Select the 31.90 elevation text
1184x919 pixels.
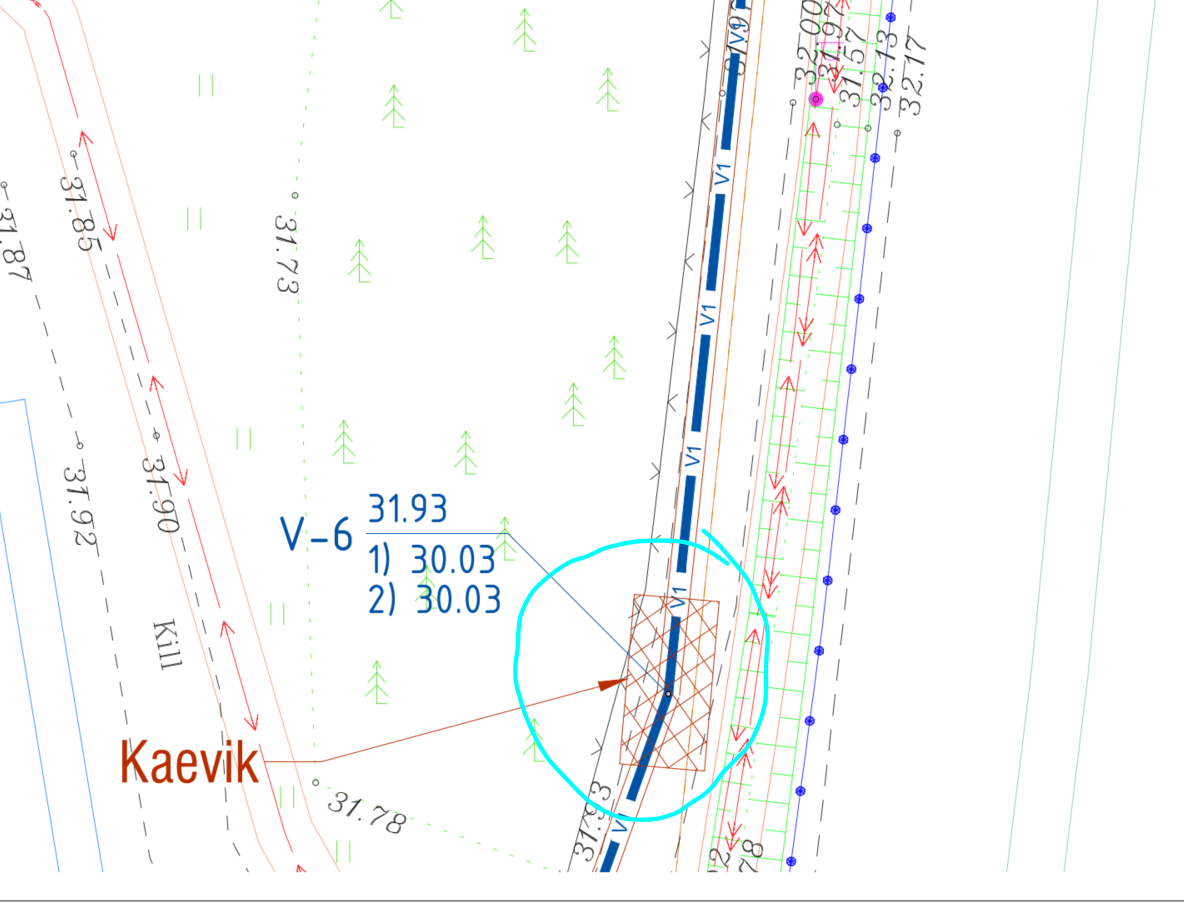click(159, 493)
